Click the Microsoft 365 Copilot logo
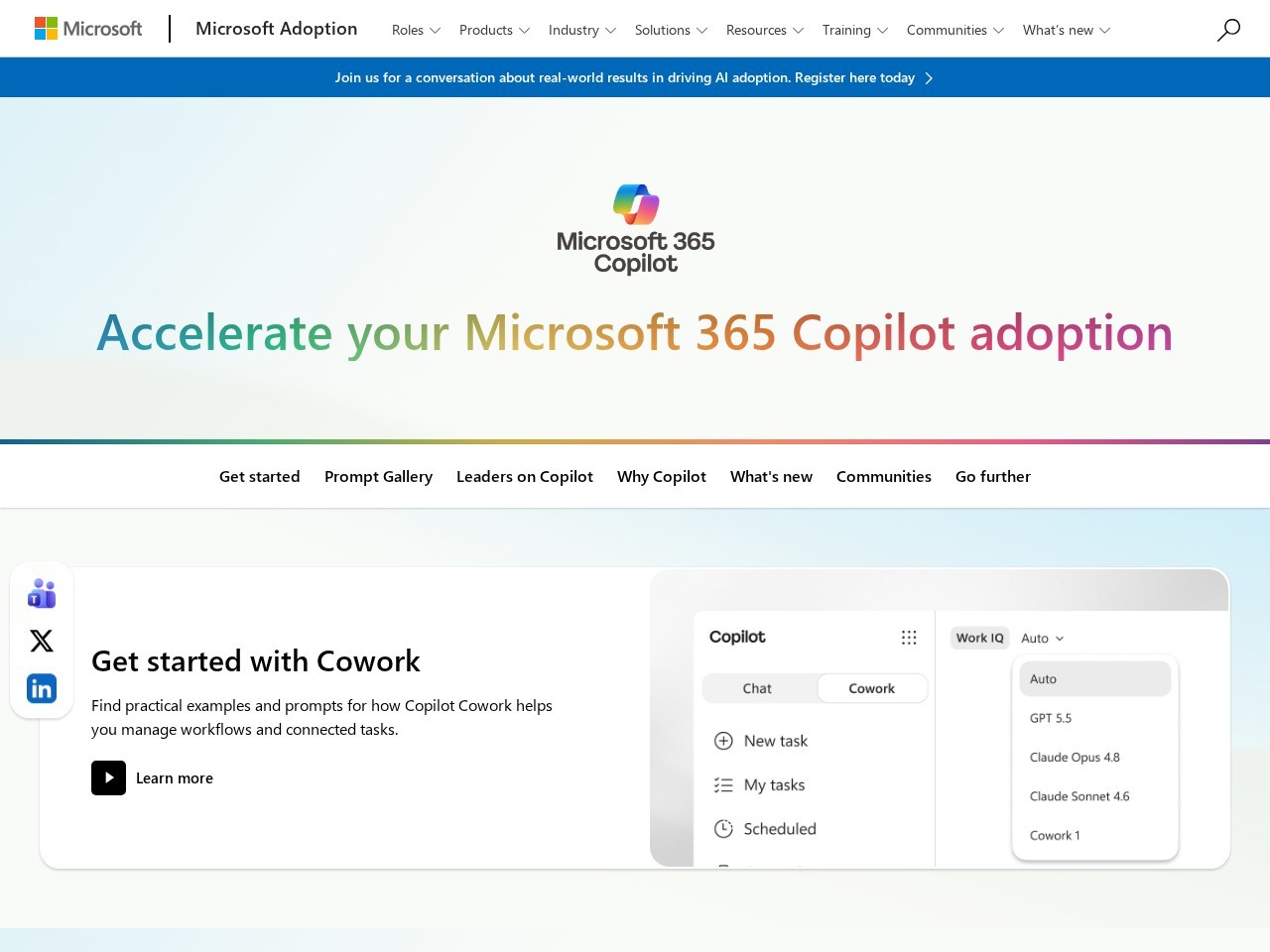 click(x=636, y=229)
